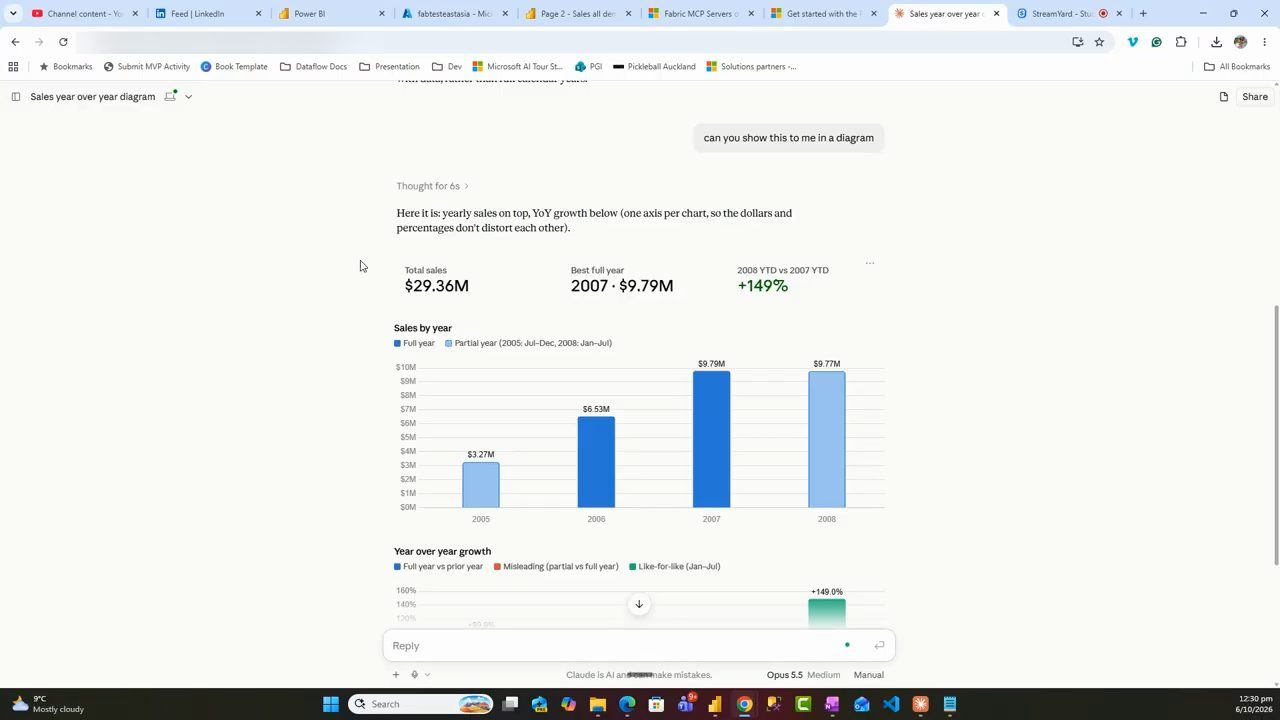Click the 2007 sales bar
The width and height of the screenshot is (1280, 720).
[711, 439]
